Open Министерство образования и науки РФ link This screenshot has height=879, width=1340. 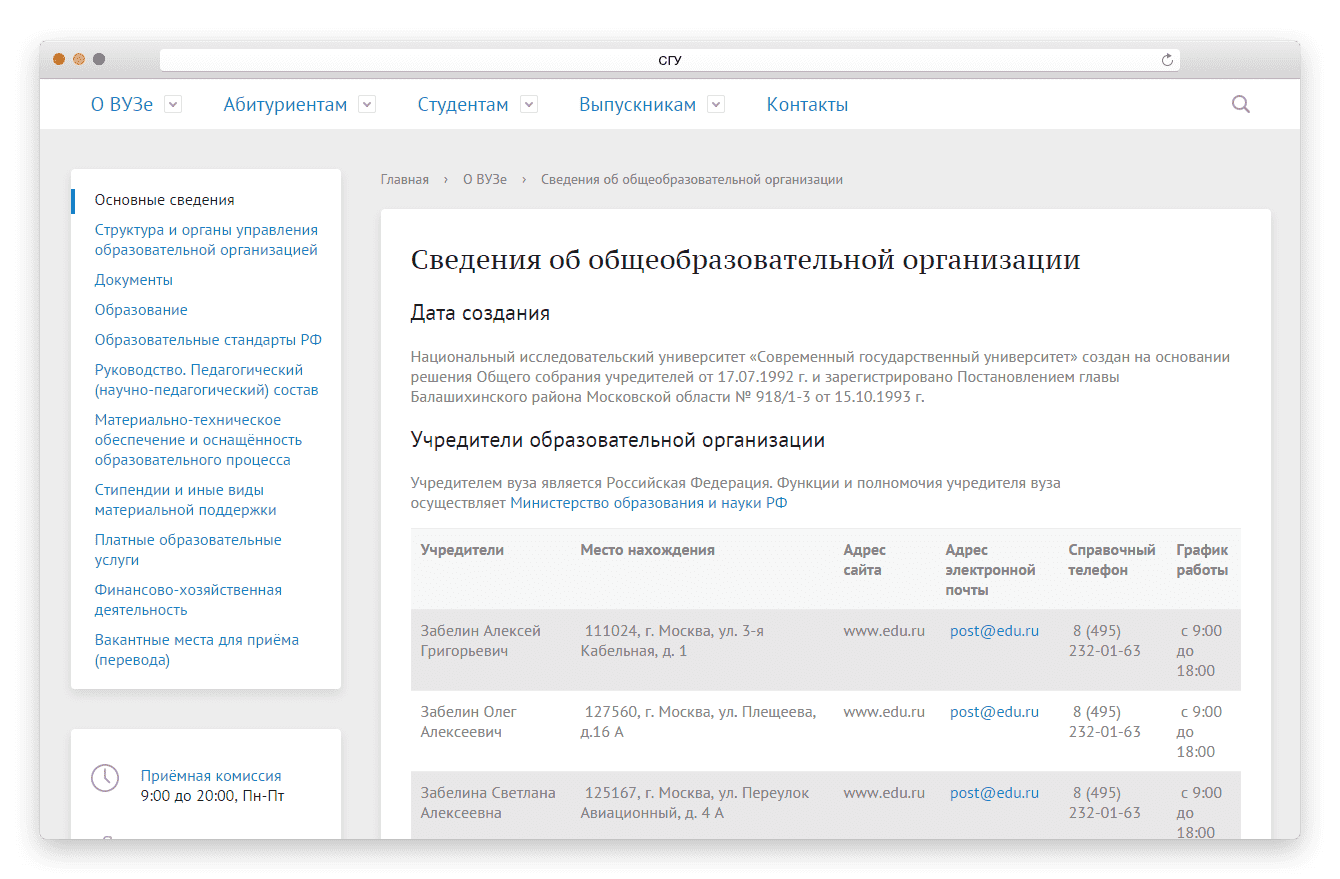[x=649, y=503]
